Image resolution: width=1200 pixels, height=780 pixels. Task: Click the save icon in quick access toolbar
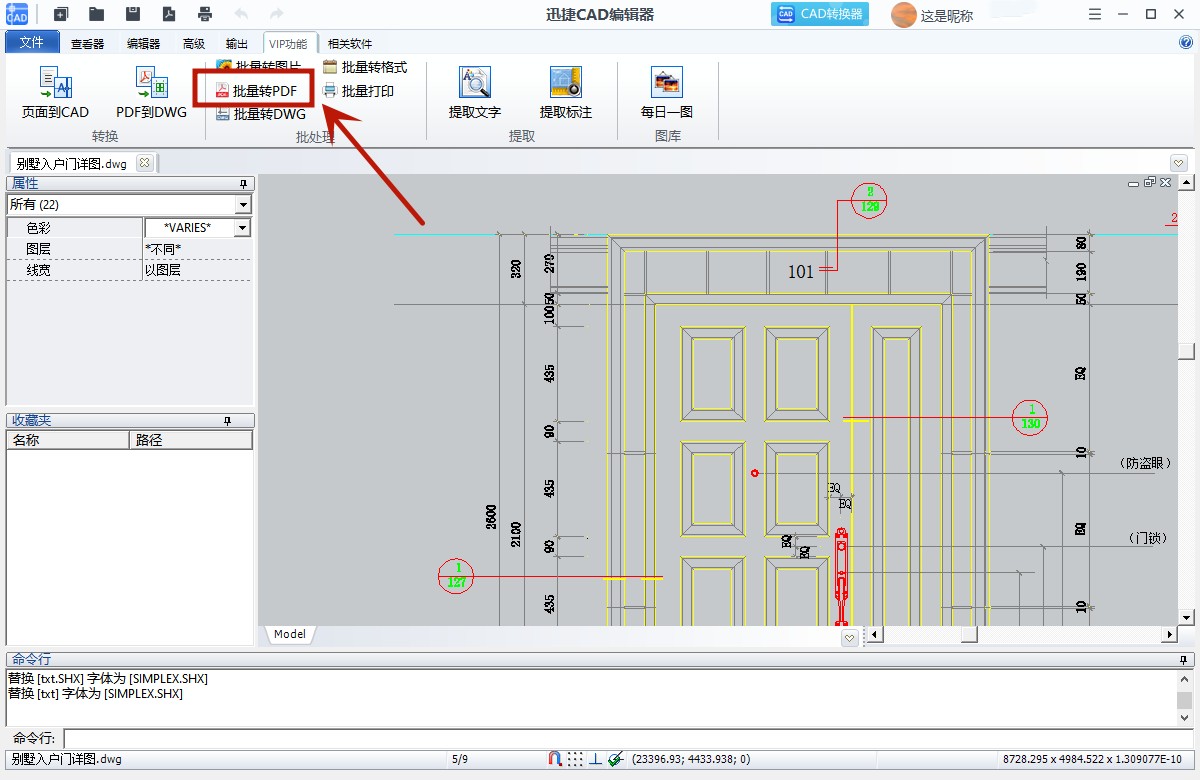pos(134,14)
